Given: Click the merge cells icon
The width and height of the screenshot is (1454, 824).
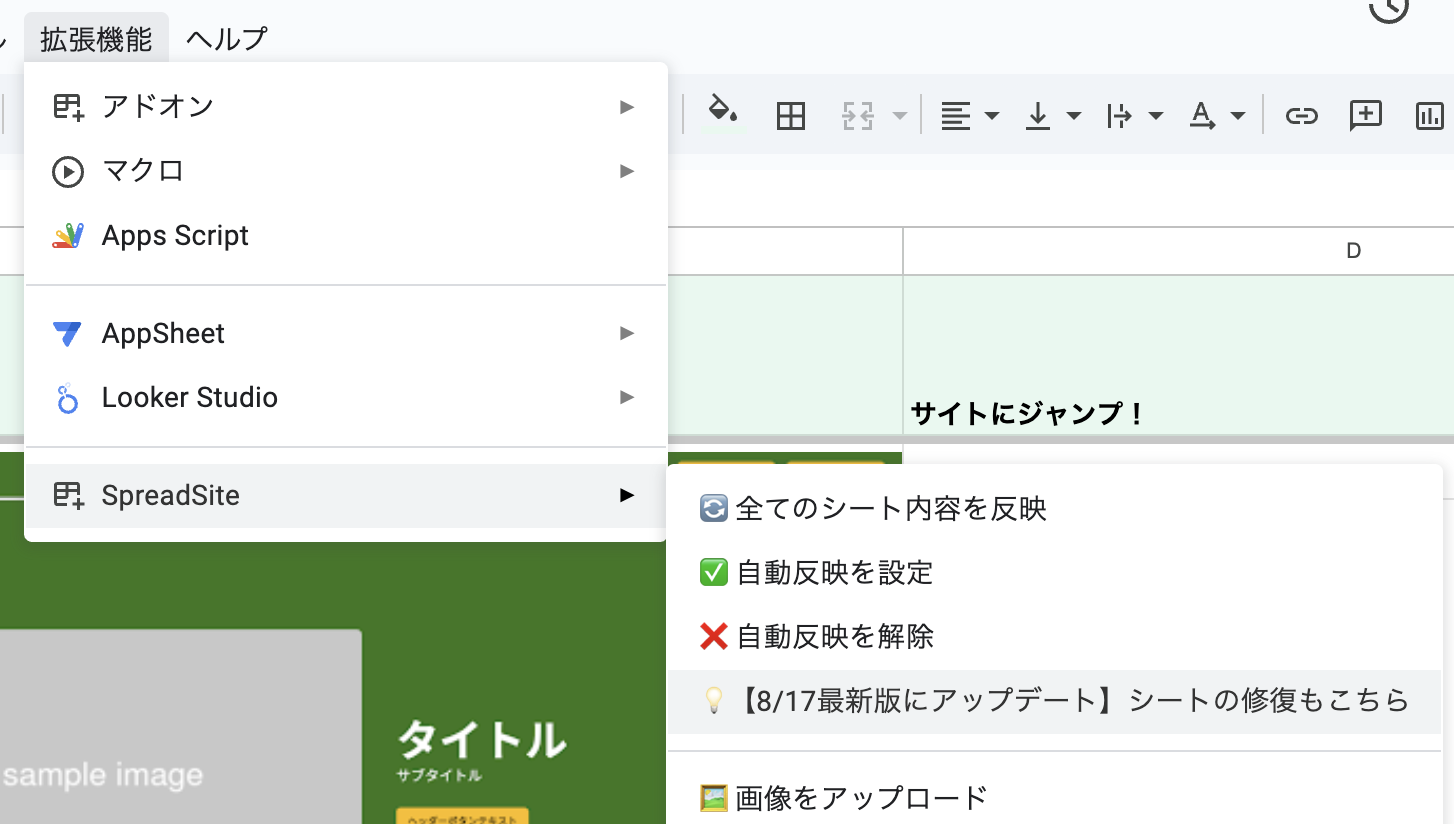Looking at the screenshot, I should click(858, 116).
